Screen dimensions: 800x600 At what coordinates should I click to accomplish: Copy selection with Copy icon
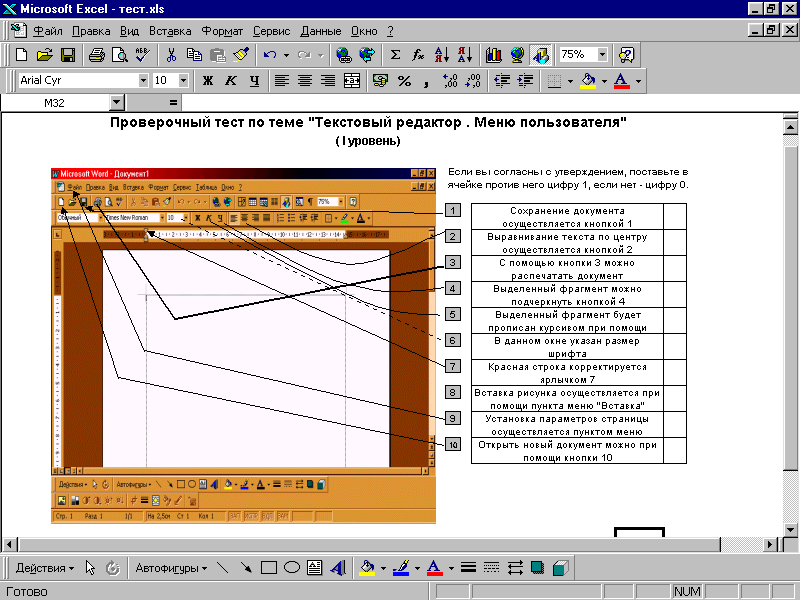pos(194,55)
